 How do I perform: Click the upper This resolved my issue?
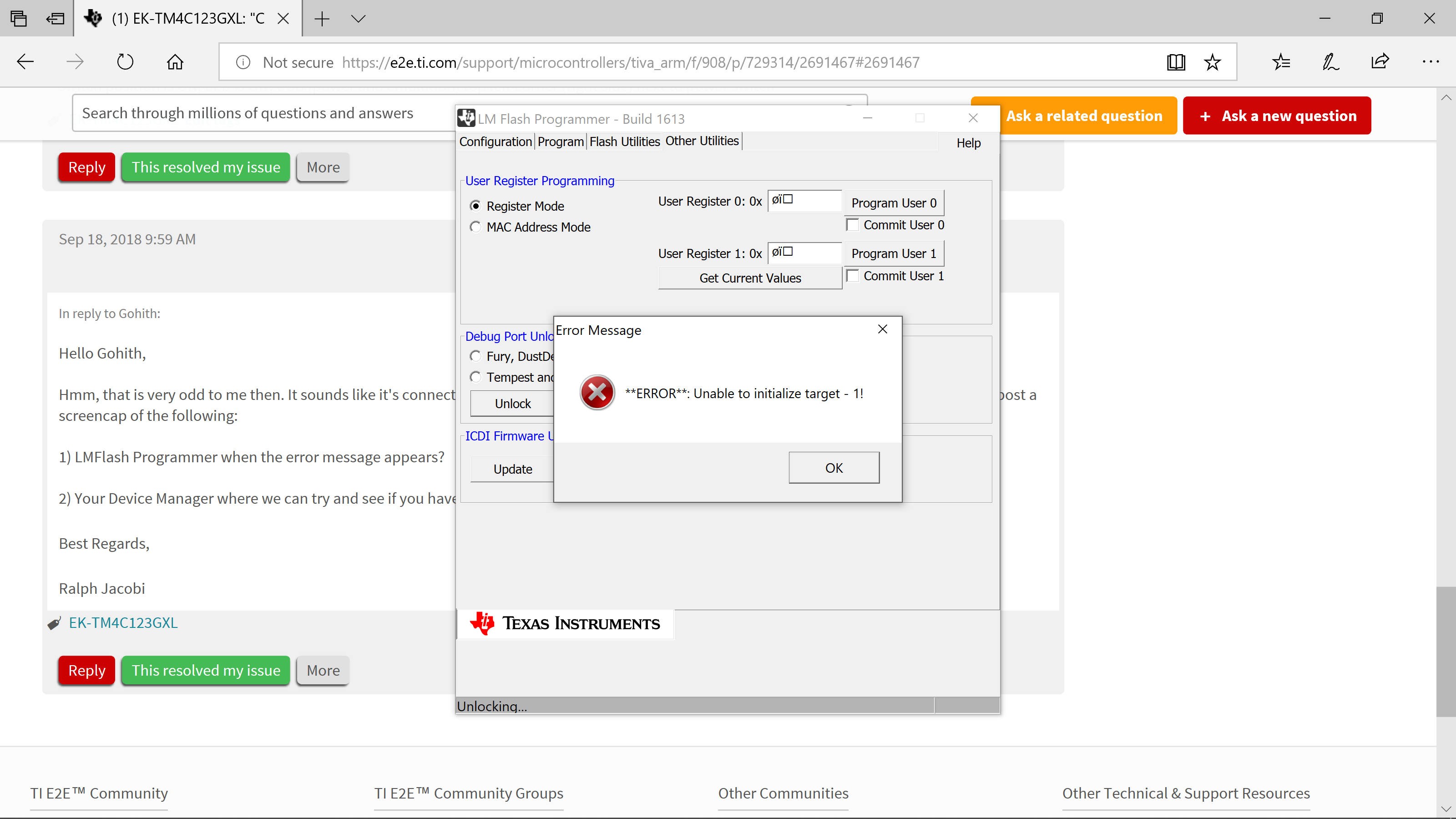[206, 167]
